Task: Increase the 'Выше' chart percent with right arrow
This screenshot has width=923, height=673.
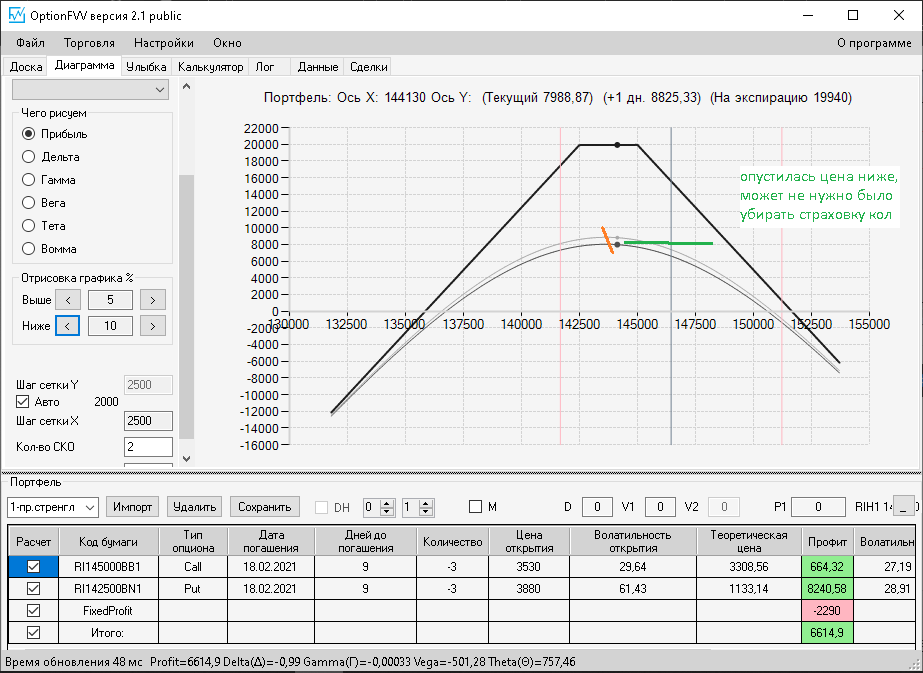Action: pos(152,300)
